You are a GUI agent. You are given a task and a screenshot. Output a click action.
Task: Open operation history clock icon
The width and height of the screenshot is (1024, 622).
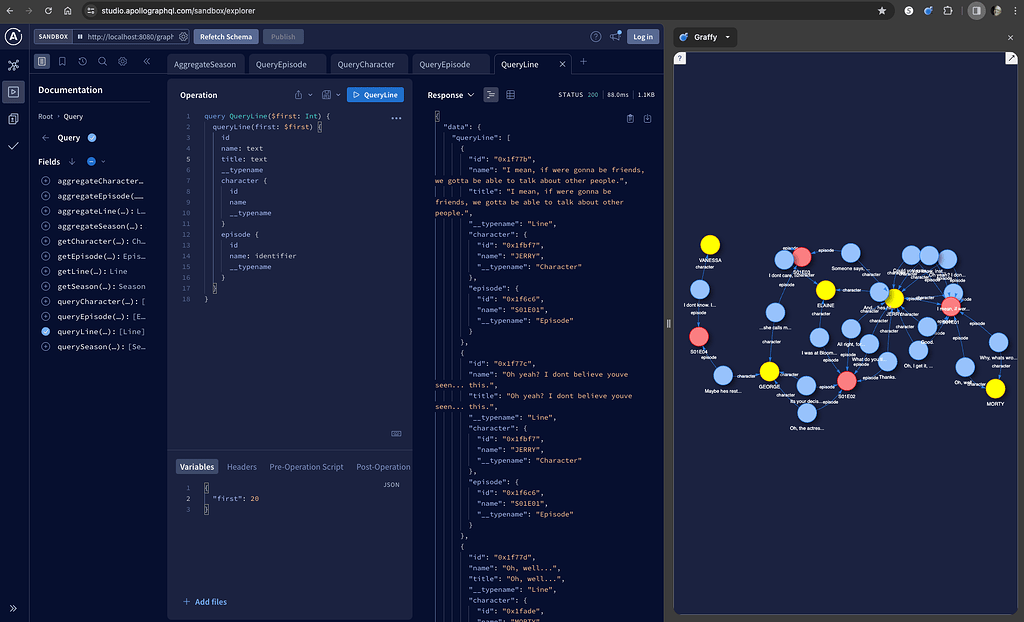(82, 61)
